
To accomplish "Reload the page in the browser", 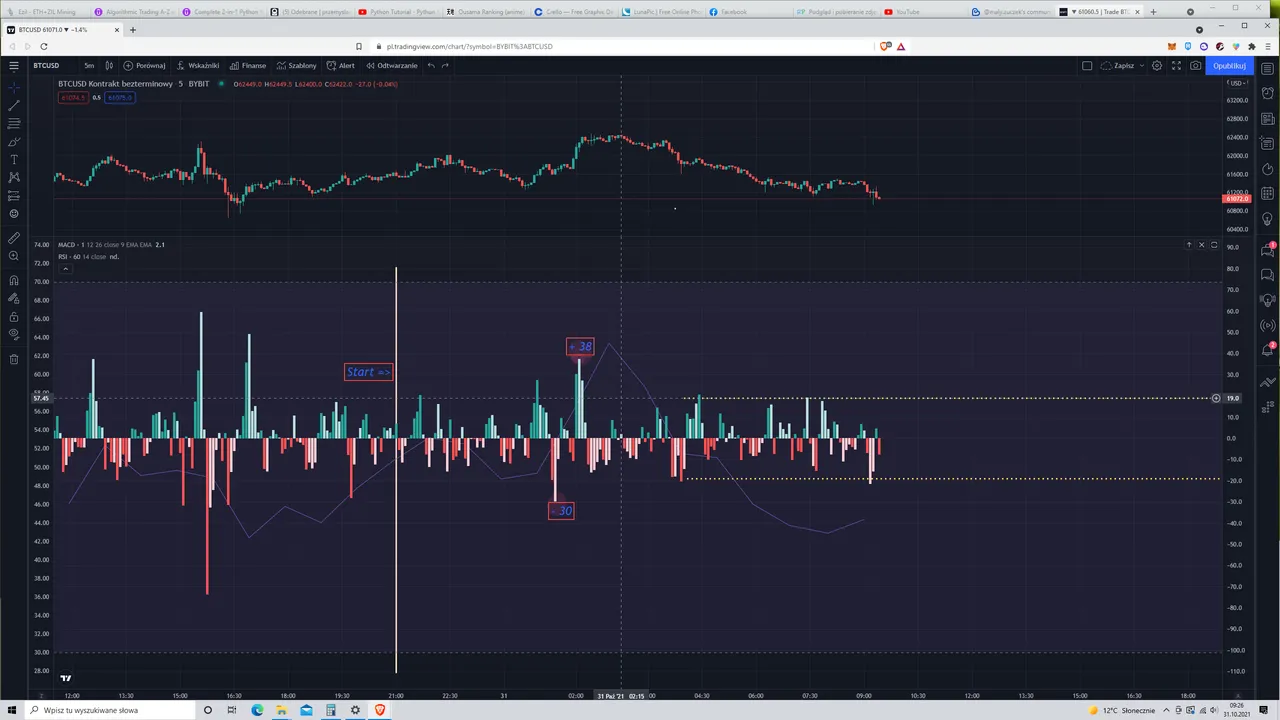I will click(43, 46).
